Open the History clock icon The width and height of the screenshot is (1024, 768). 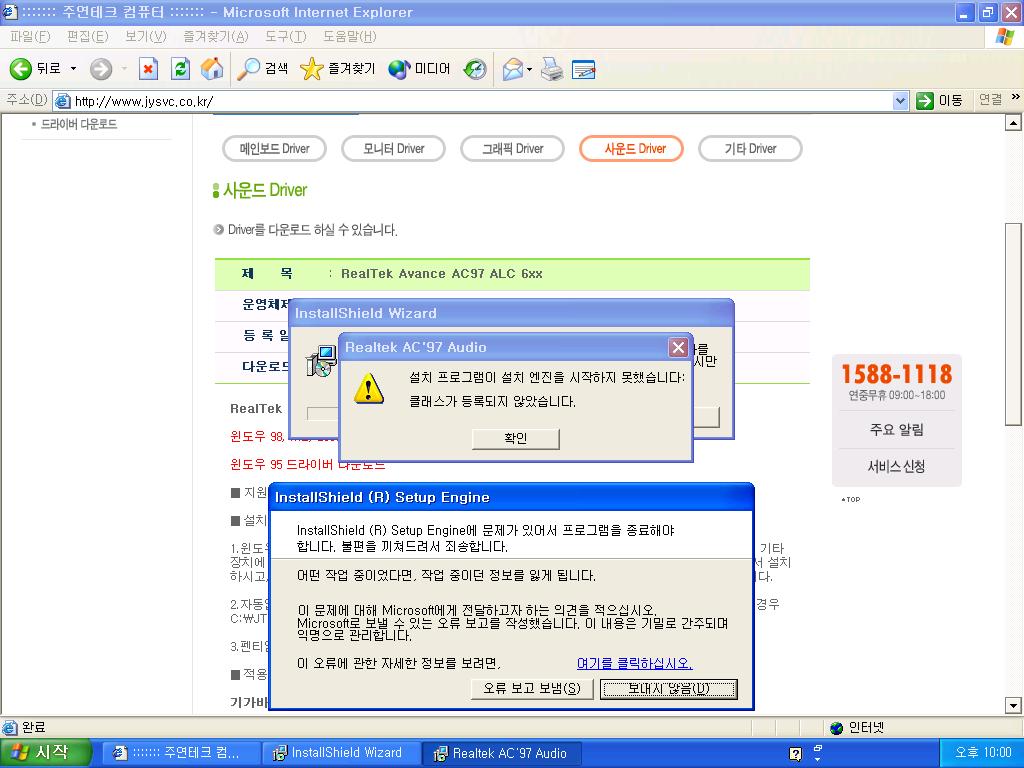point(475,69)
